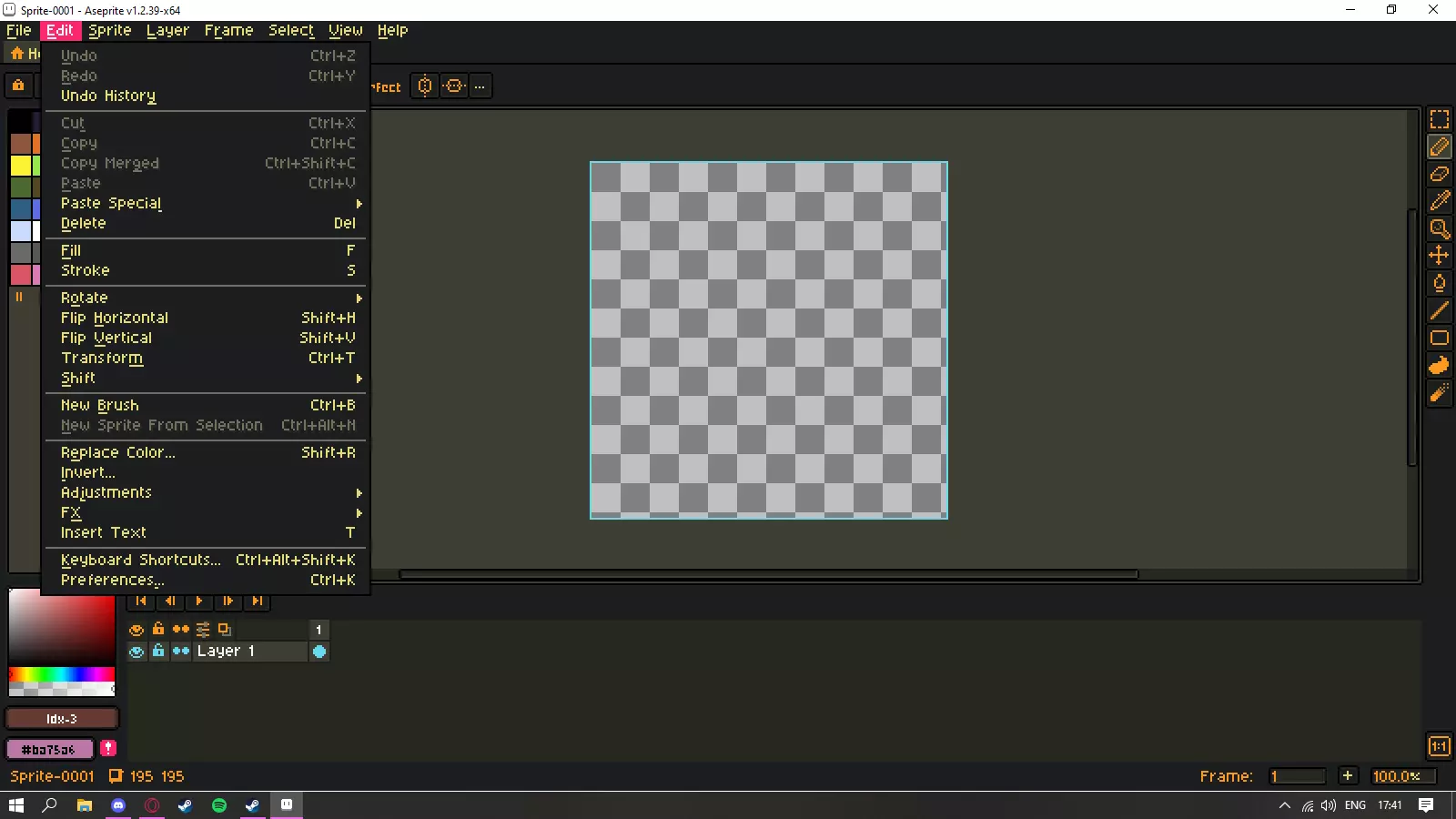
Task: Select the Rectangle shape tool
Action: 1439,338
